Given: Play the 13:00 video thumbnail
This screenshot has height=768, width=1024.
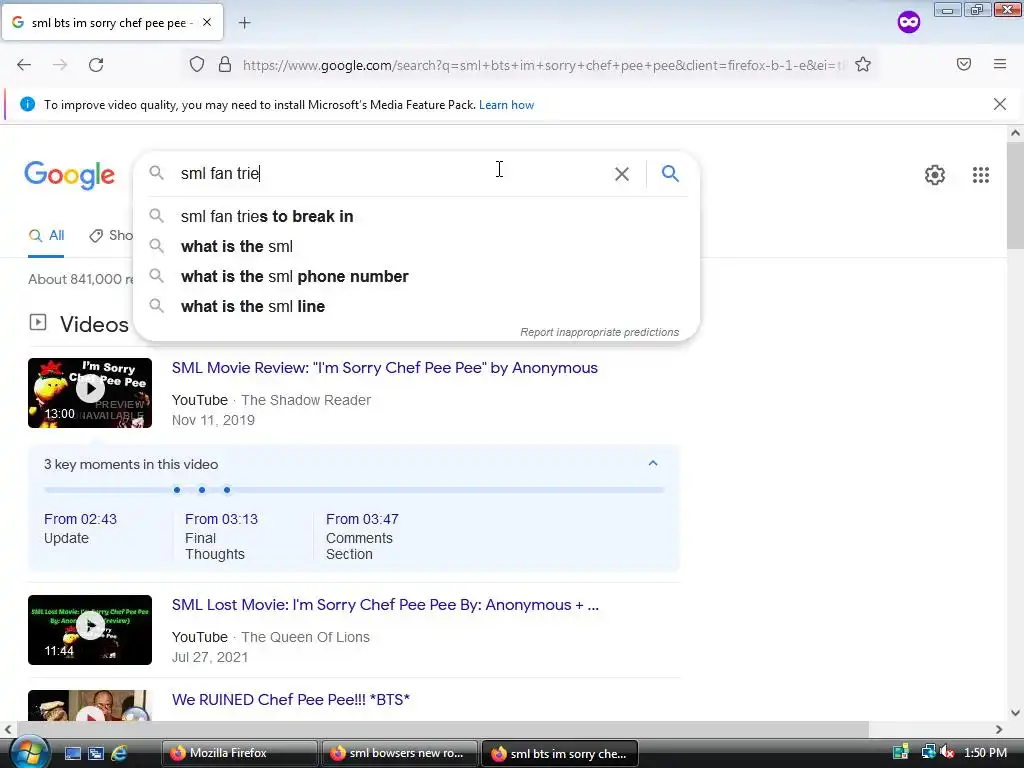Looking at the screenshot, I should click(x=90, y=392).
